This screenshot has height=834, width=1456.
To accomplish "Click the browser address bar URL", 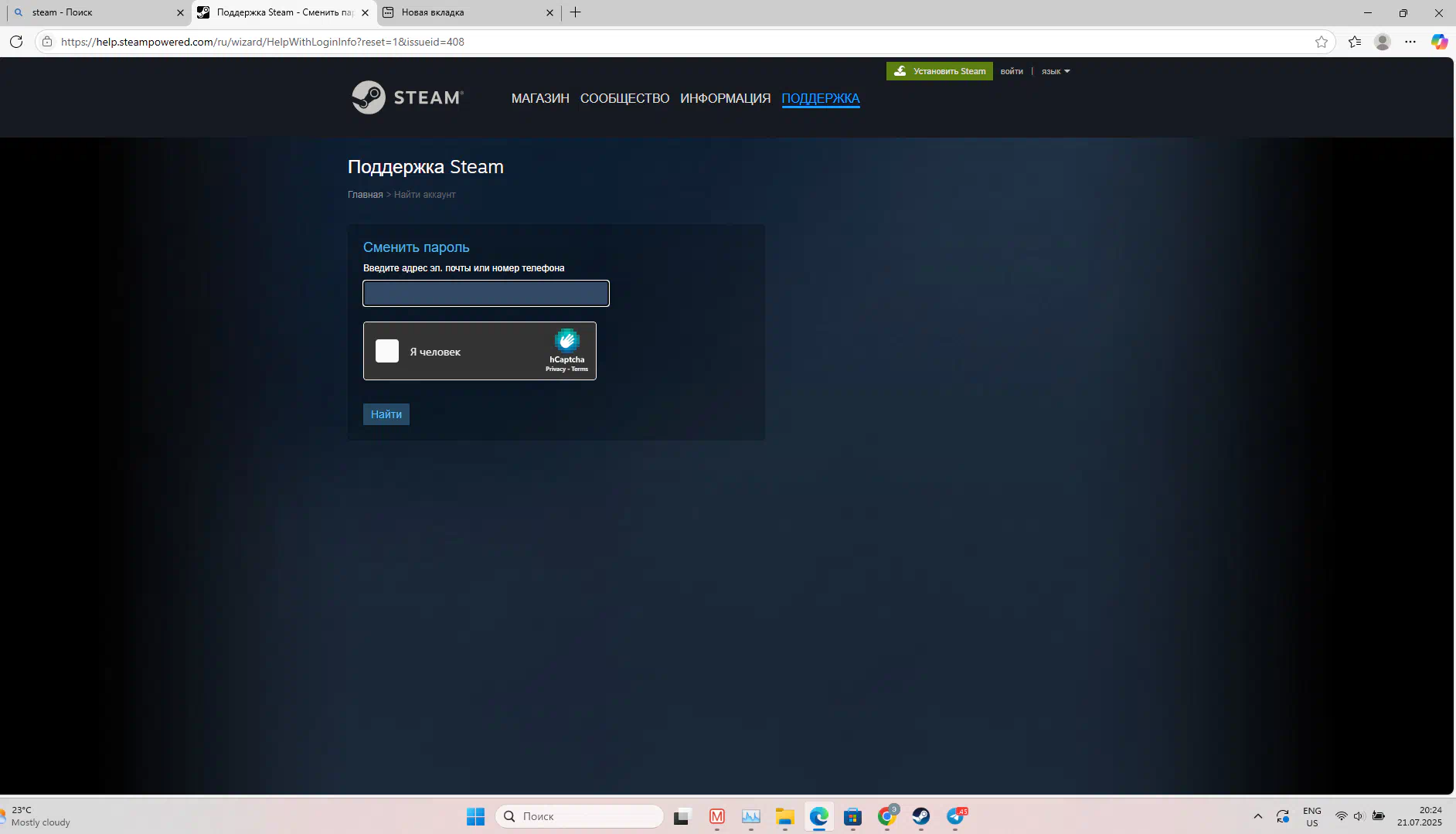I will click(x=263, y=42).
